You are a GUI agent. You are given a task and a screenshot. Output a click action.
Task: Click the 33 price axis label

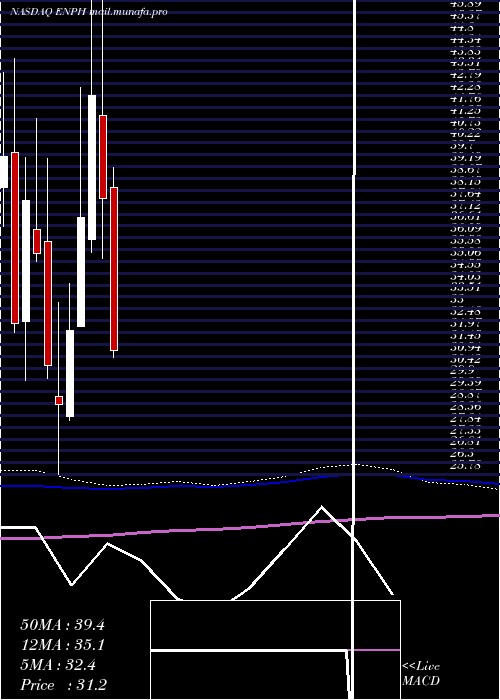[459, 300]
